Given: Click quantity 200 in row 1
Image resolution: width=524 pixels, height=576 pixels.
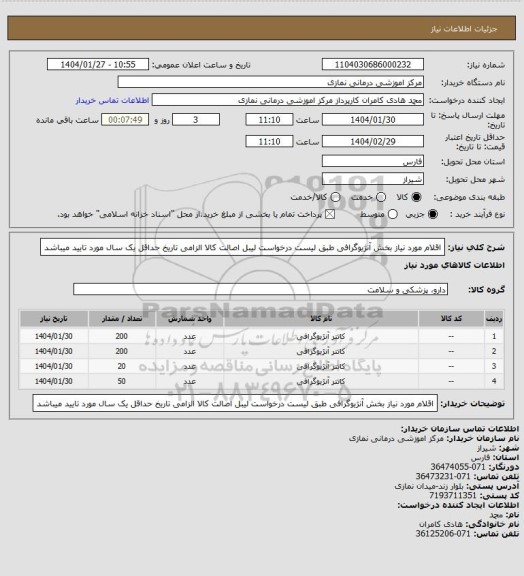Looking at the screenshot, I should [122, 336].
